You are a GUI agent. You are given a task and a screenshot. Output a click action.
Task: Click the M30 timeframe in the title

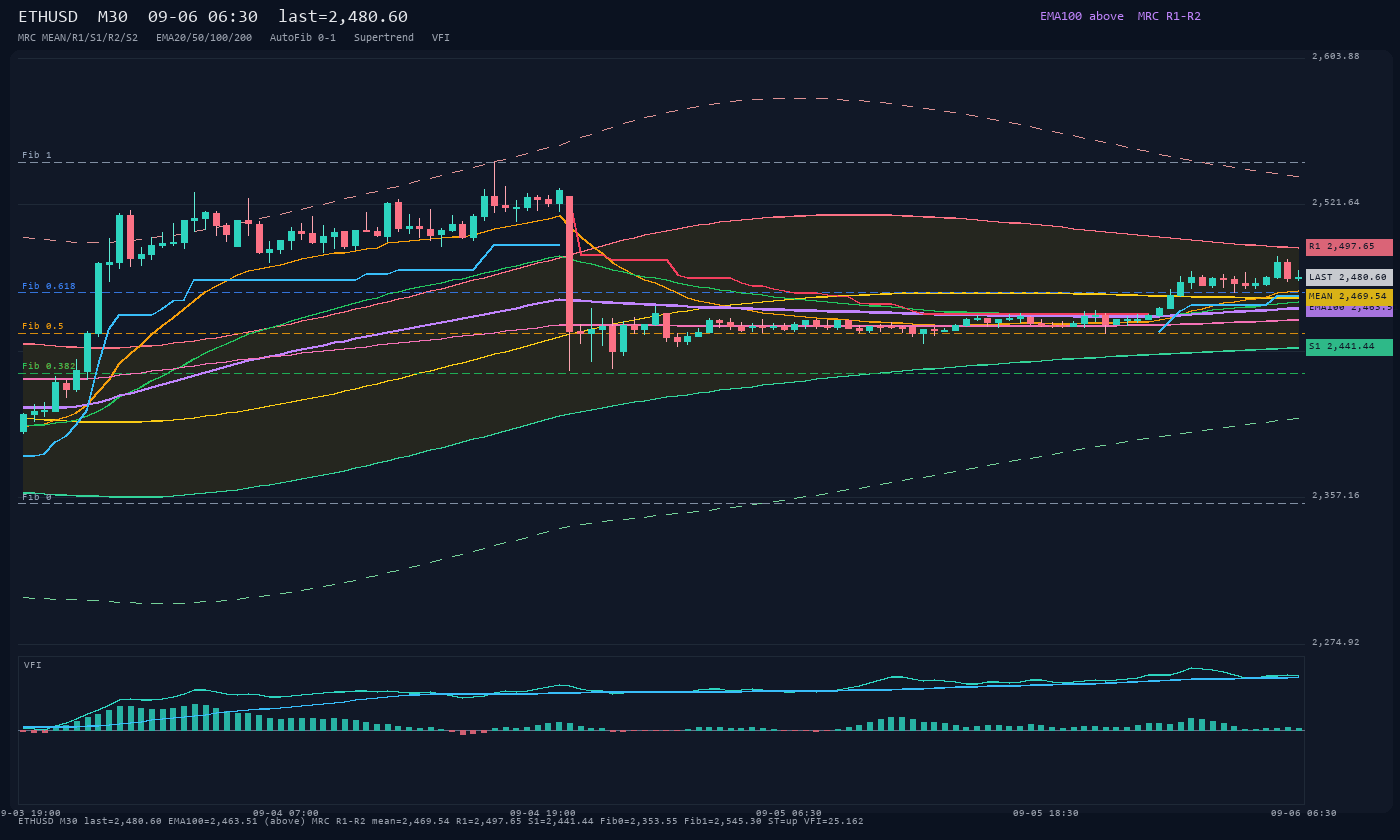point(112,17)
